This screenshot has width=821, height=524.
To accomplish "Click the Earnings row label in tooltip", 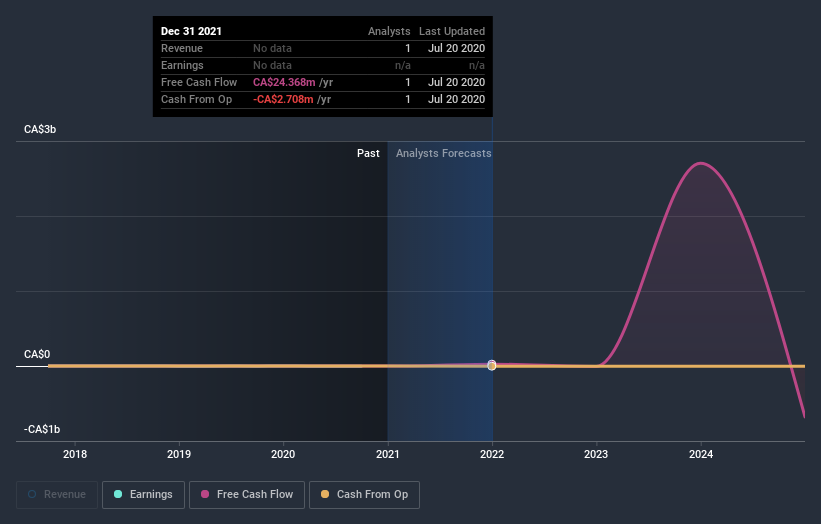I will point(182,65).
